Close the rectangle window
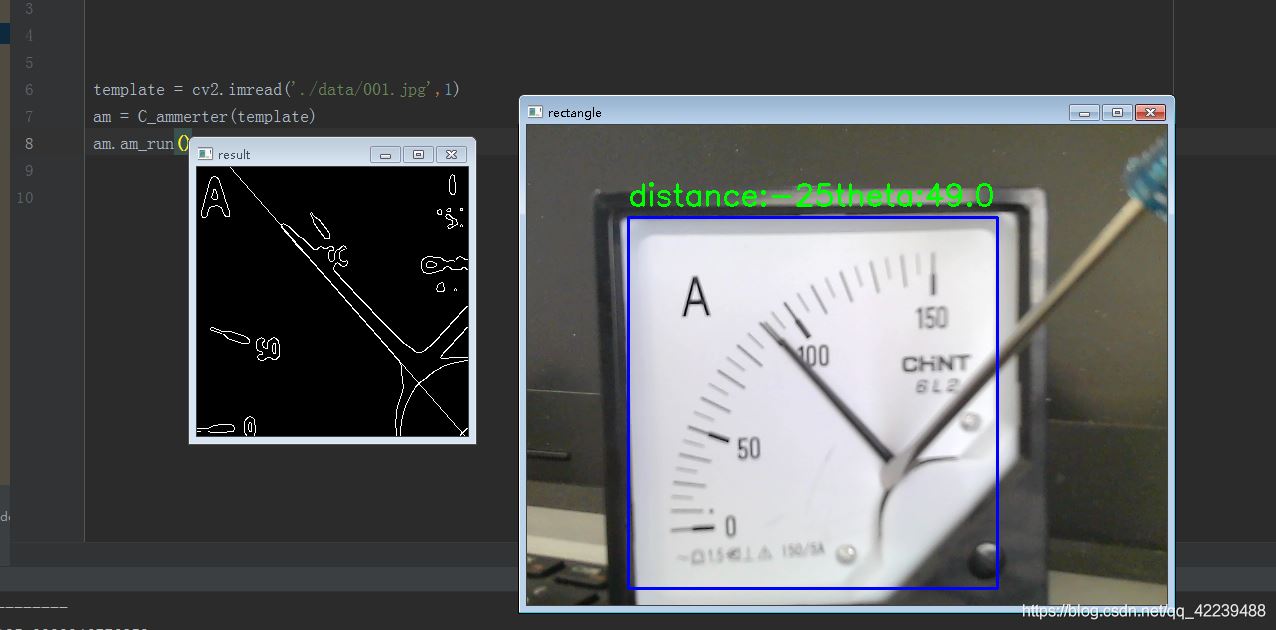Screen dimensions: 1276x630 pos(1150,112)
